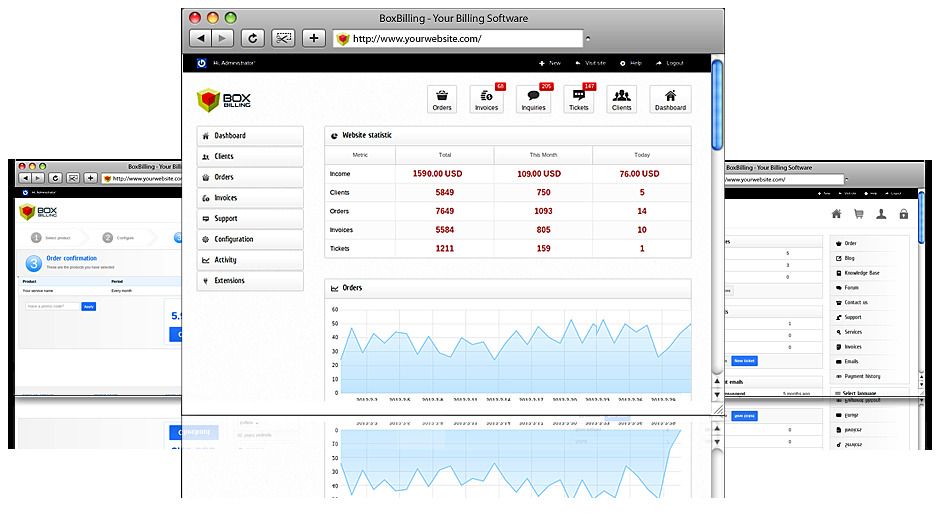Viewport: 944px width, 513px height.
Task: Click the blue New ticket button
Action: (745, 360)
